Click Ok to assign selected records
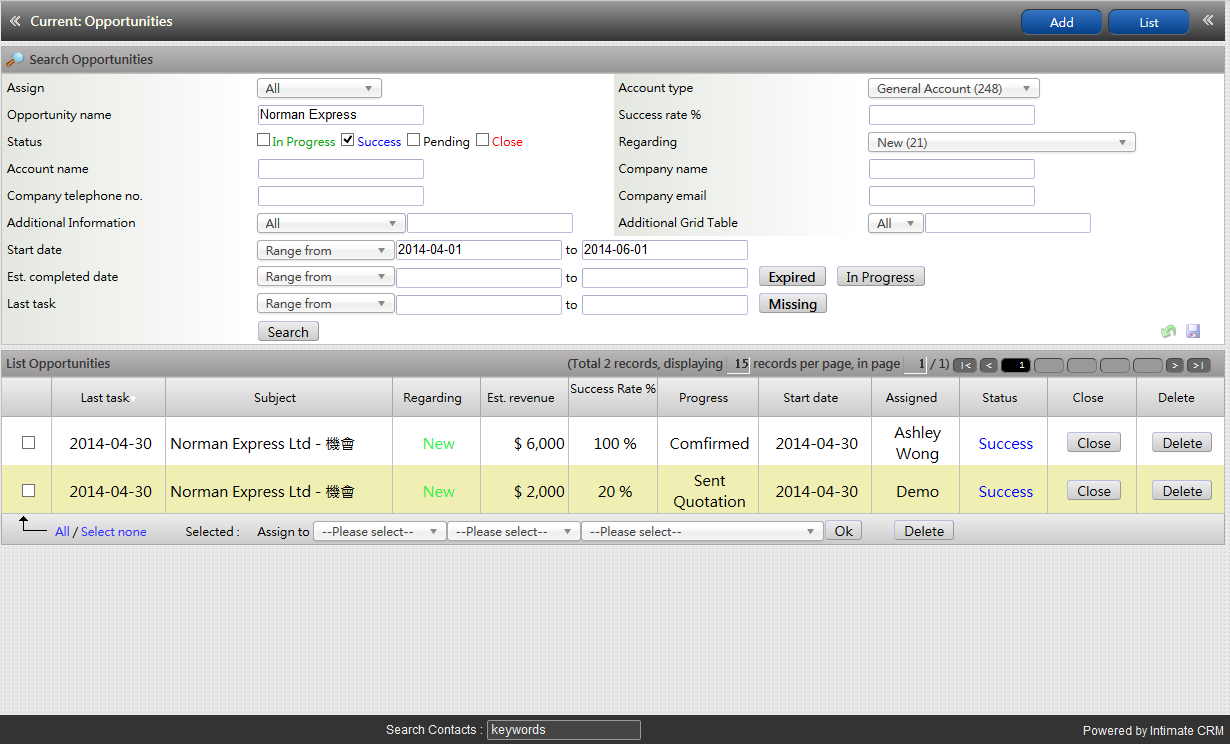 pos(844,531)
